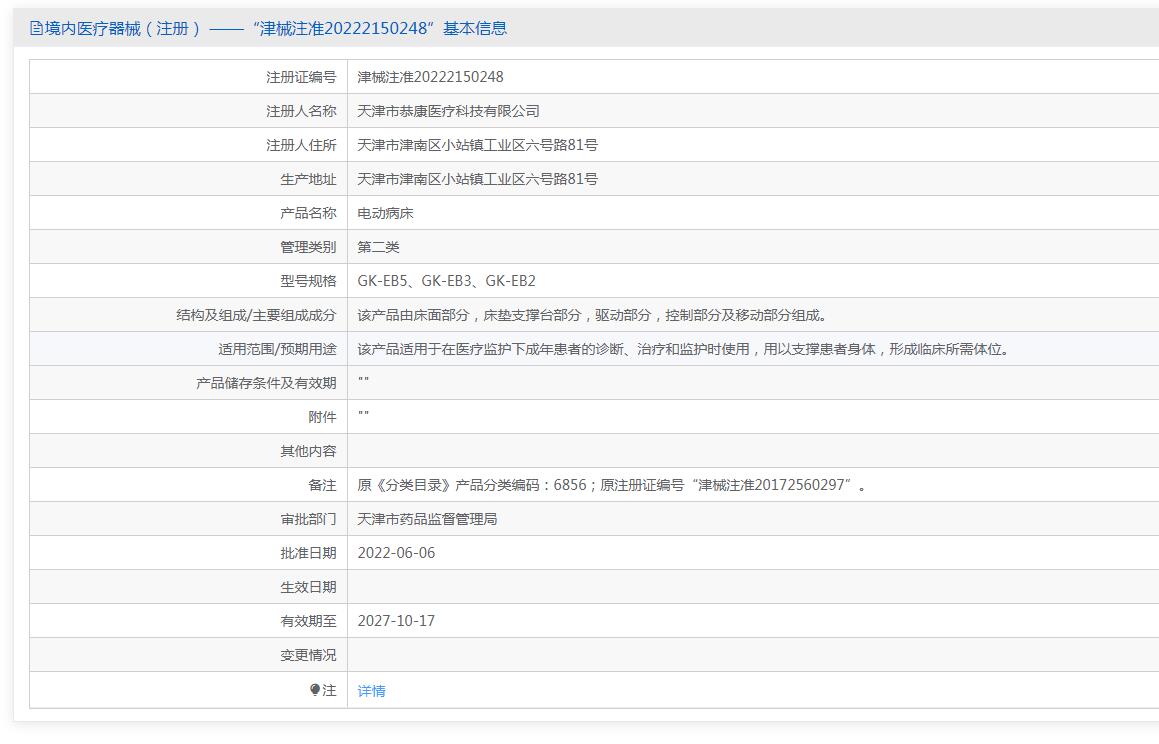This screenshot has height=744, width=1159.
Task: Click the lightbulb icon beside 注
Action: [315, 690]
